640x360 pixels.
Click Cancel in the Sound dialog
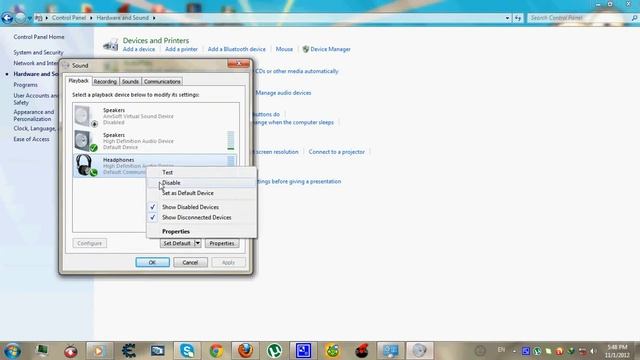[190, 262]
